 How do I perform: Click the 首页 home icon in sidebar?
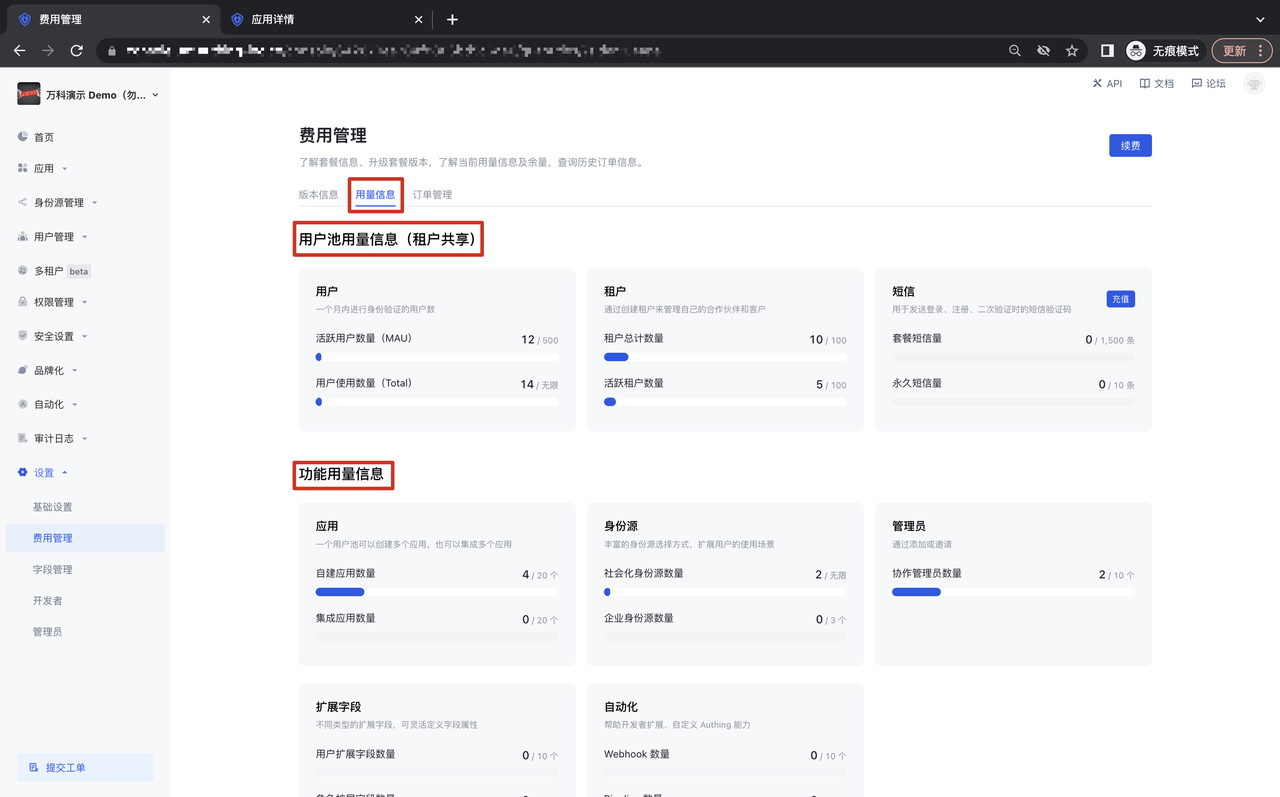[x=23, y=137]
